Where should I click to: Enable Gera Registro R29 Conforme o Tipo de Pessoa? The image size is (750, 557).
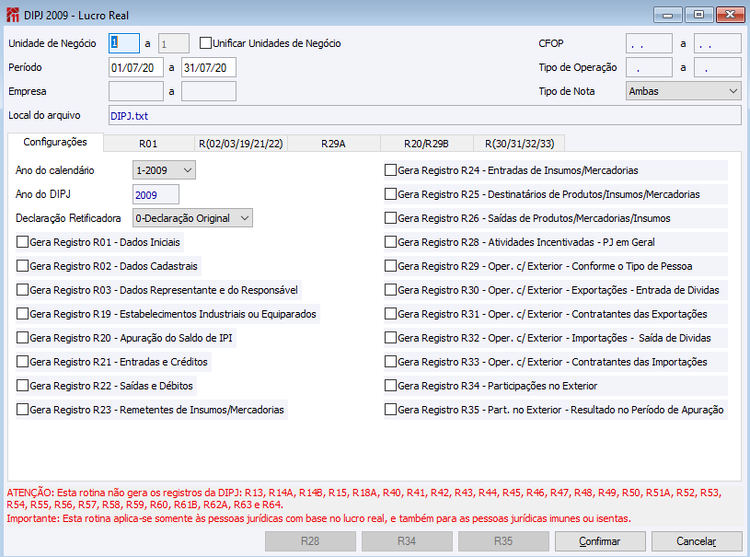coord(391,266)
